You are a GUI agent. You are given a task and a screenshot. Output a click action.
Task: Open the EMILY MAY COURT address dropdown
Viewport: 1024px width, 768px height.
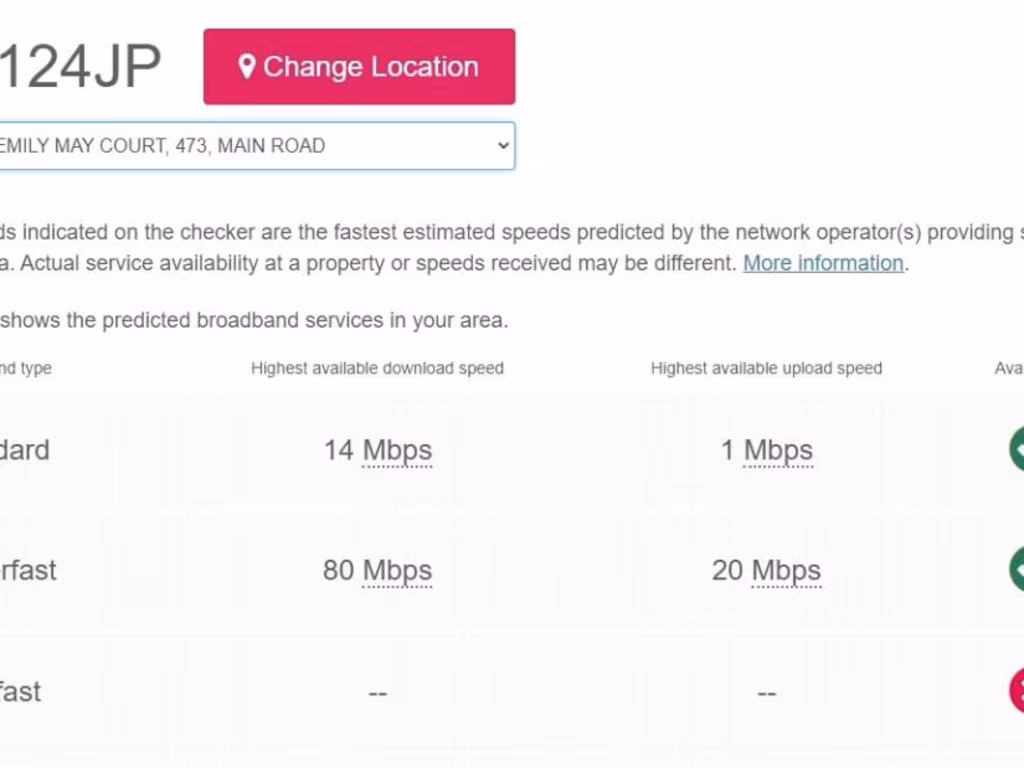(256, 146)
